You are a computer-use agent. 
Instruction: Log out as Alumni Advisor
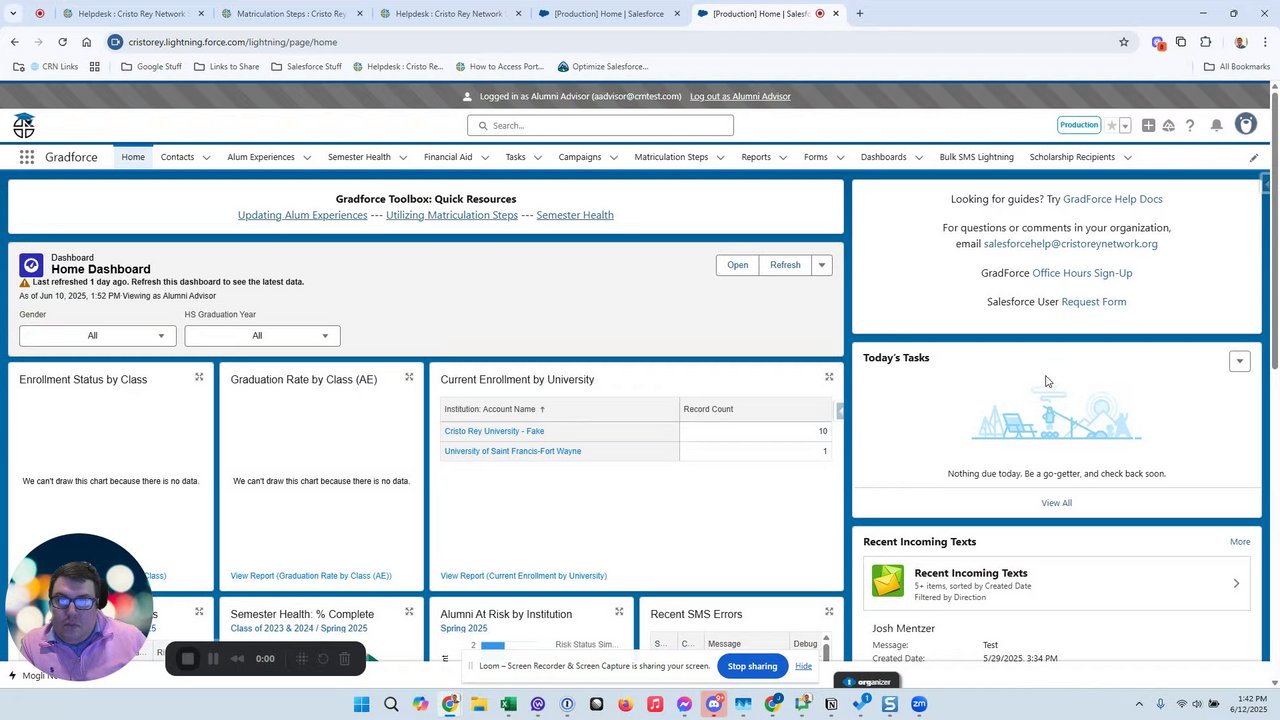tap(740, 96)
